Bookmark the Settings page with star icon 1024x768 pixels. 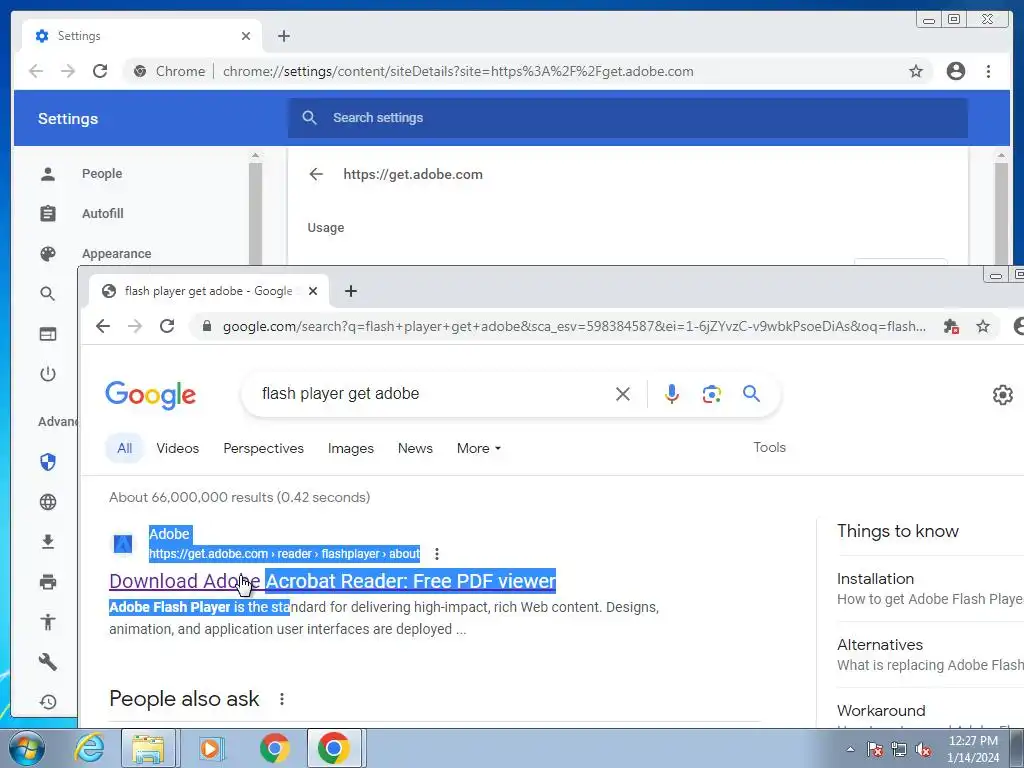[916, 71]
